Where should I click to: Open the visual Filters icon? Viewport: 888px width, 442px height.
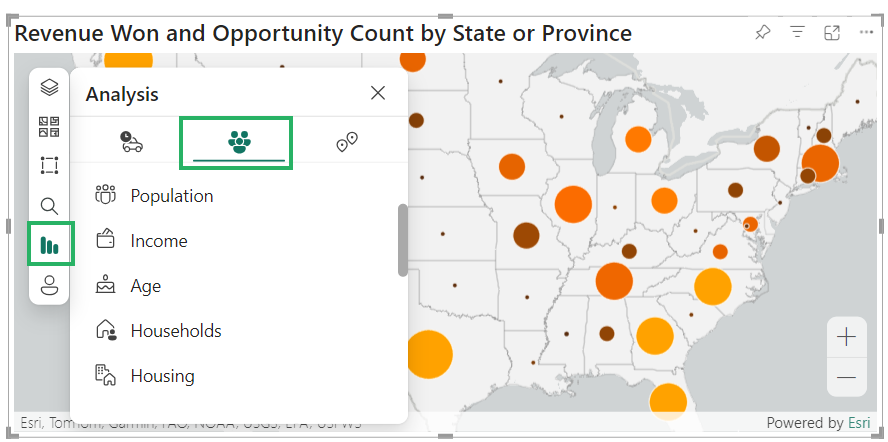797,33
